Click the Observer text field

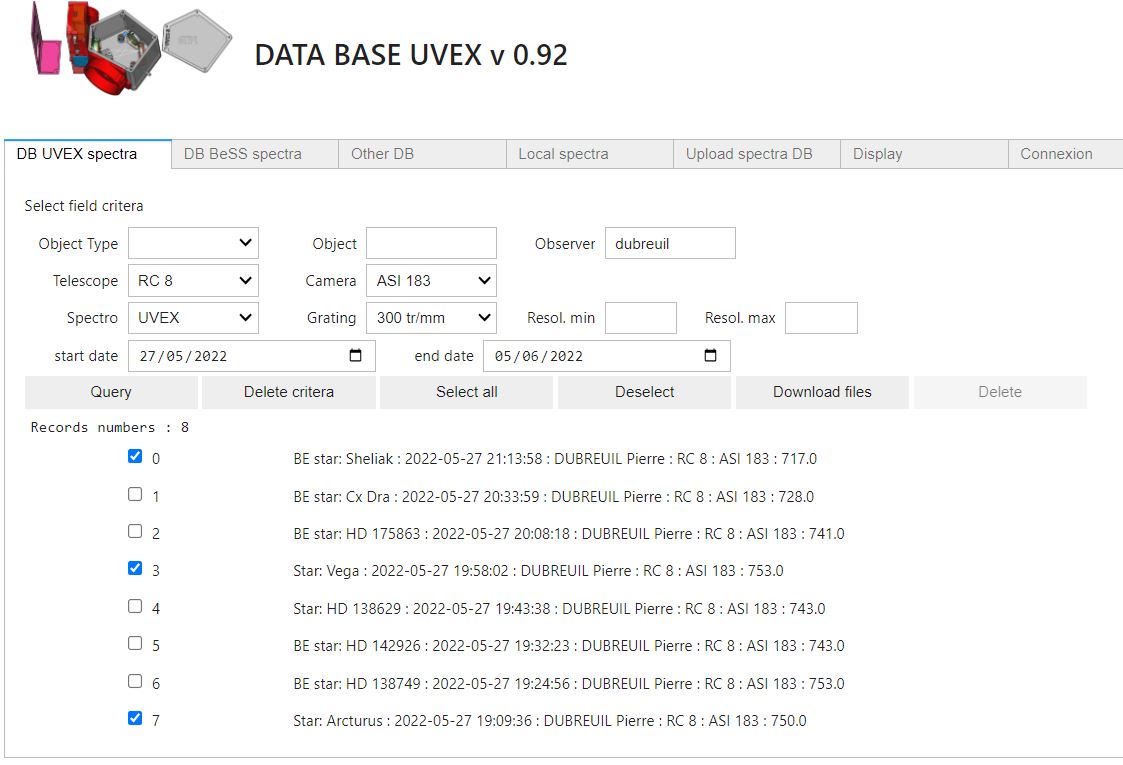pos(670,243)
